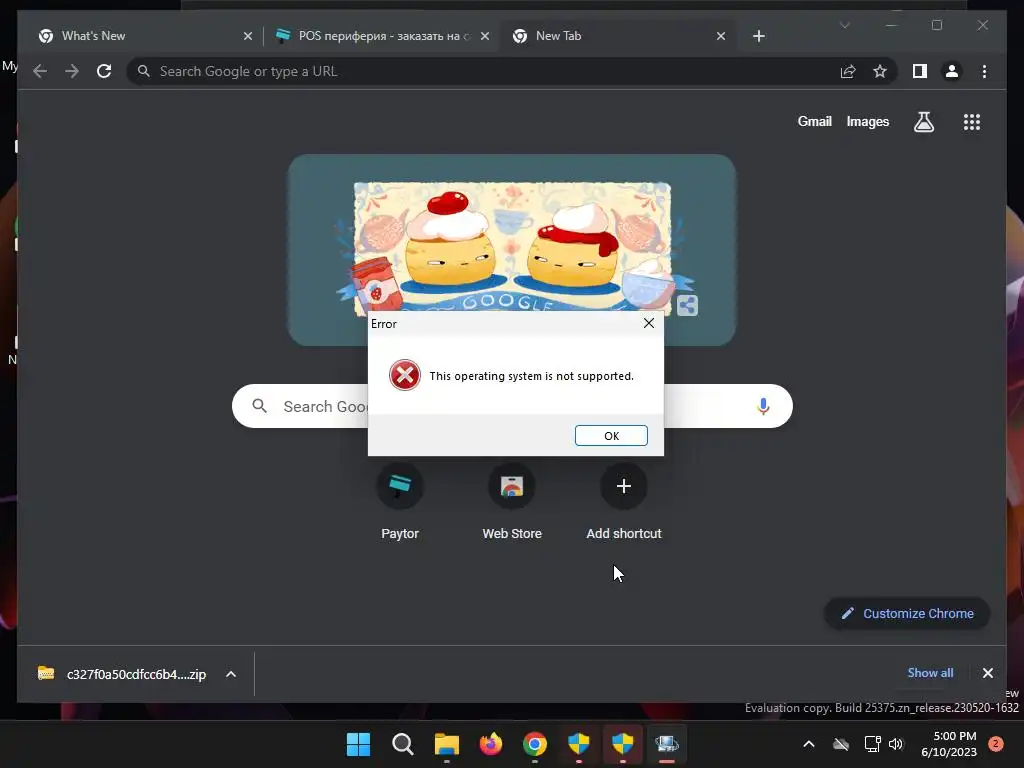Open the downloaded c327f0a50cdfcc6b4 zip file

[122, 674]
